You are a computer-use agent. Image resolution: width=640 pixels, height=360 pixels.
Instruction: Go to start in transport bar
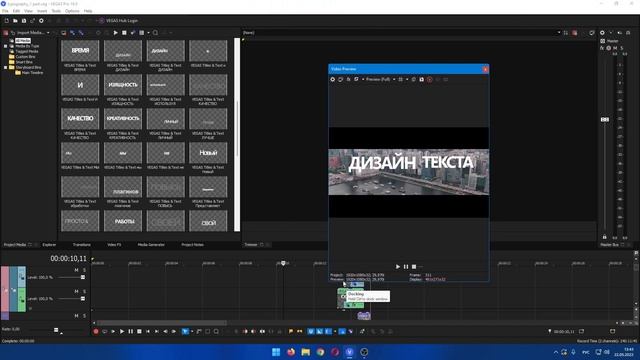pyautogui.click(x=148, y=332)
